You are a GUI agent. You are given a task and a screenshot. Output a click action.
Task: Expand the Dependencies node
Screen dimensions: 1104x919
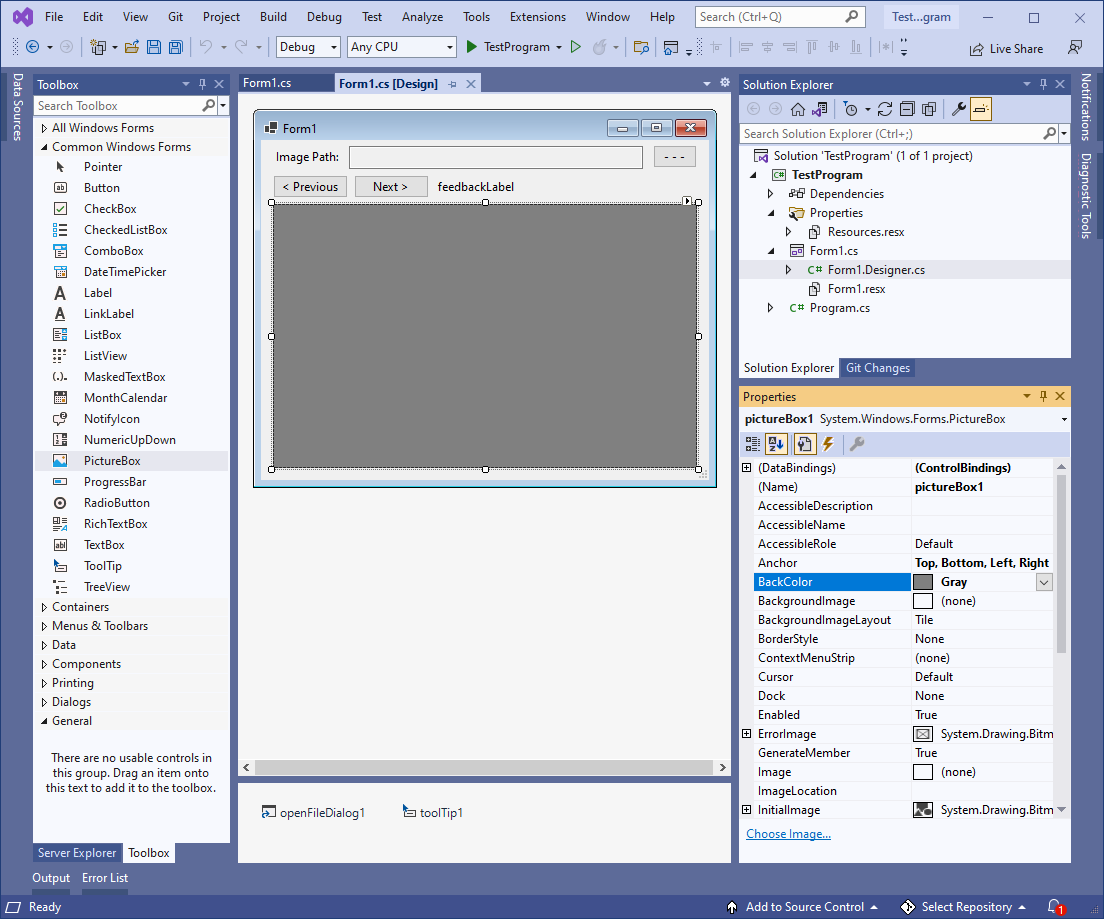(x=770, y=194)
